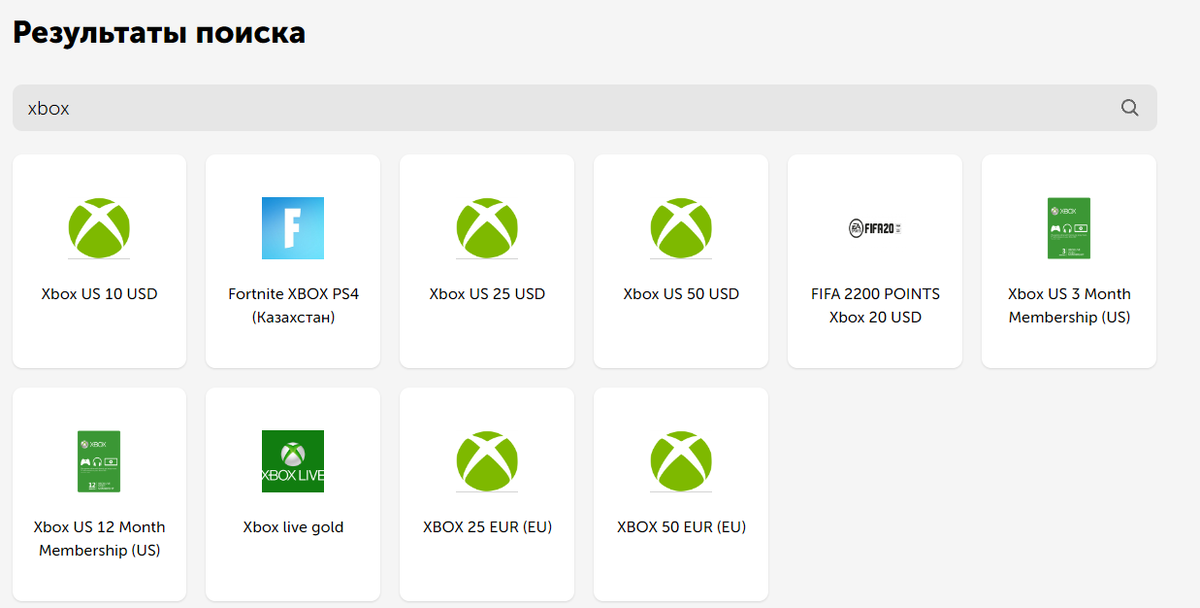Click the XBOX 25 EUR logo icon
This screenshot has width=1200, height=608.
point(486,461)
